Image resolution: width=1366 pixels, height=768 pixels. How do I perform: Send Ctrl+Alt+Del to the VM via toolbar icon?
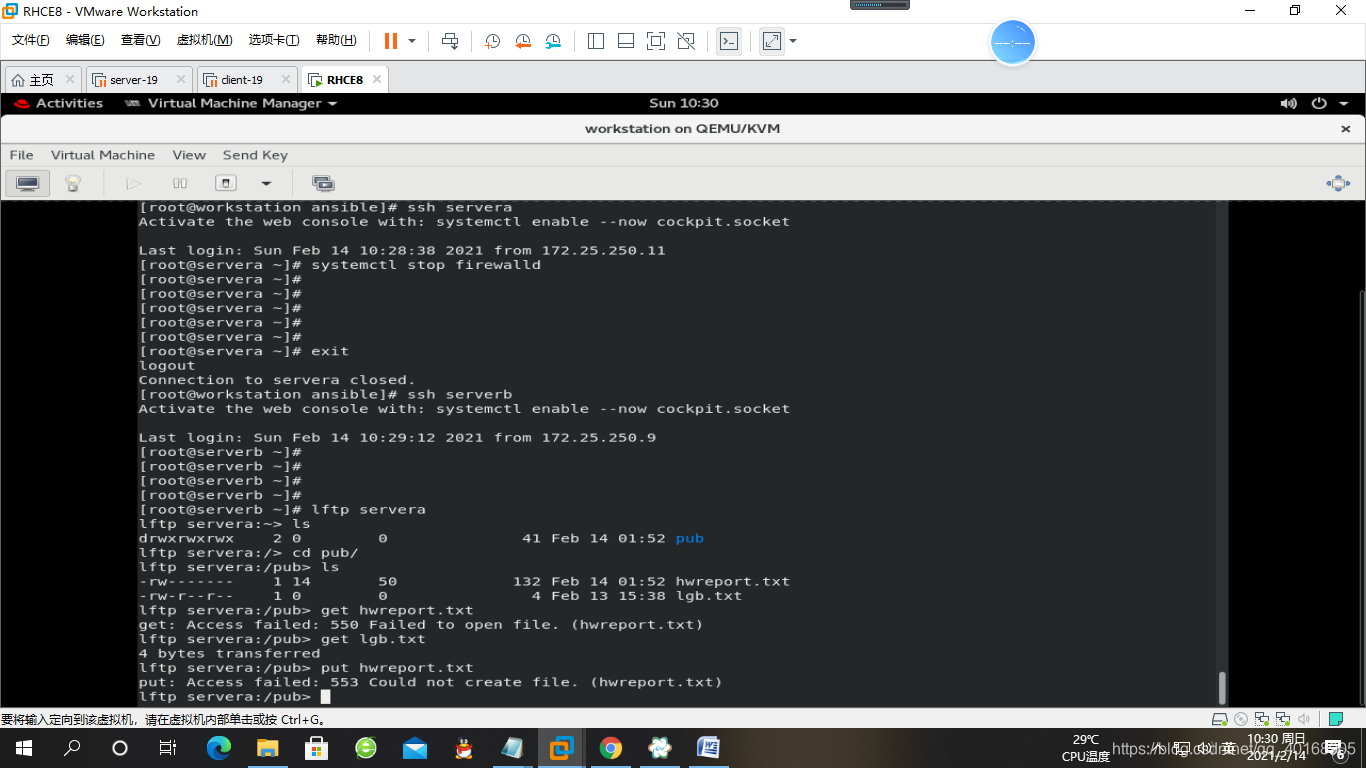click(450, 41)
